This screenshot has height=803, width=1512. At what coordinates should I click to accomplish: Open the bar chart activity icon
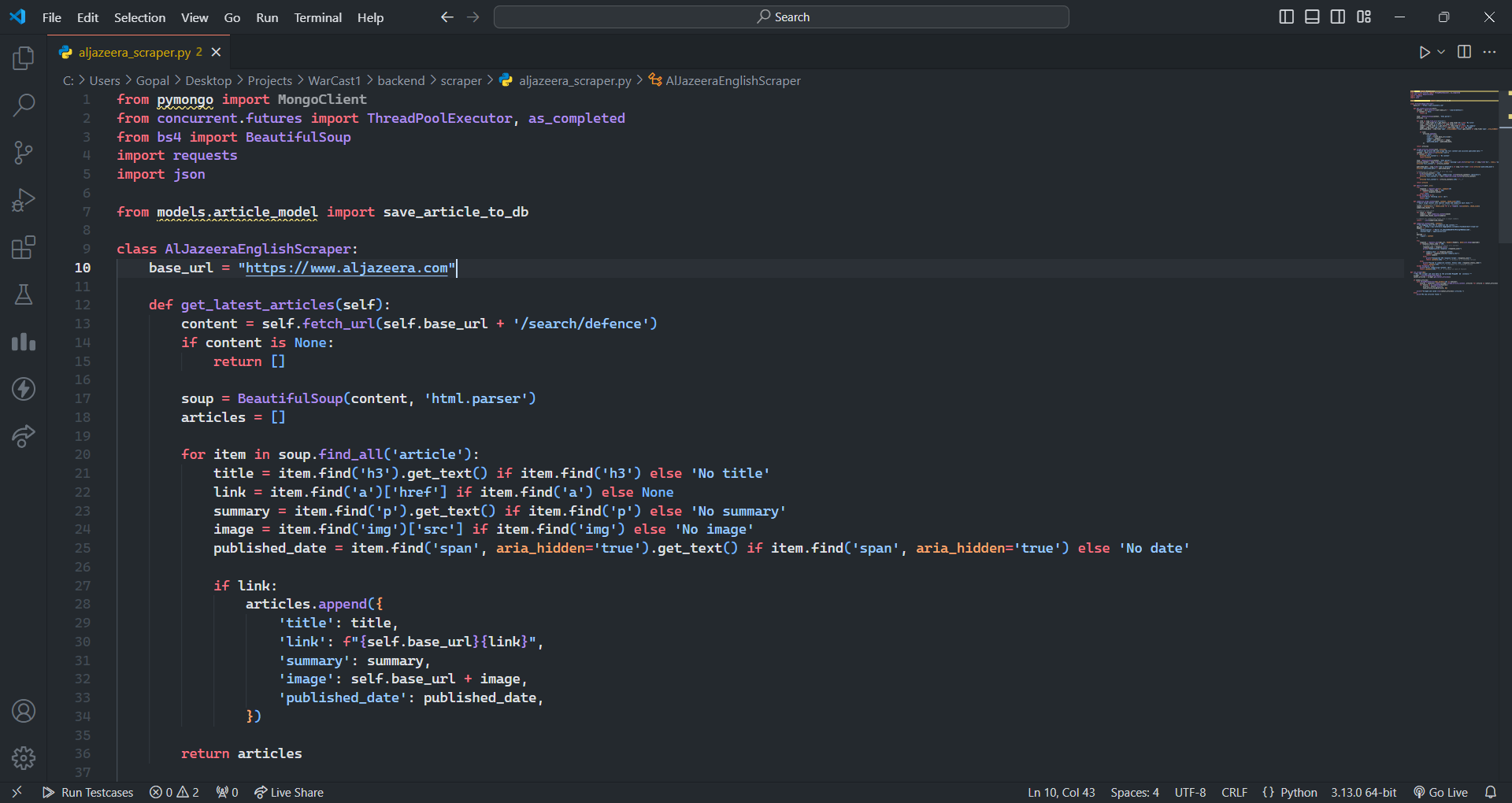point(24,342)
